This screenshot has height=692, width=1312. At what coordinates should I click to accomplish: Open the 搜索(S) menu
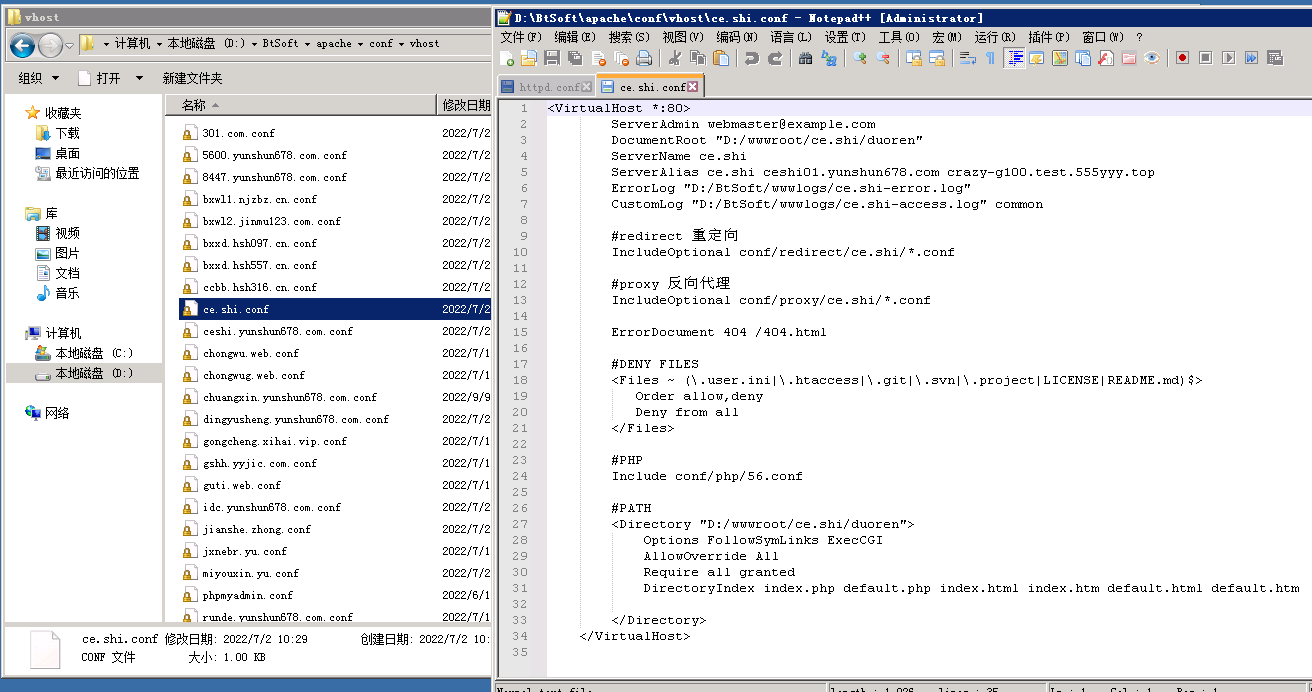tap(630, 37)
